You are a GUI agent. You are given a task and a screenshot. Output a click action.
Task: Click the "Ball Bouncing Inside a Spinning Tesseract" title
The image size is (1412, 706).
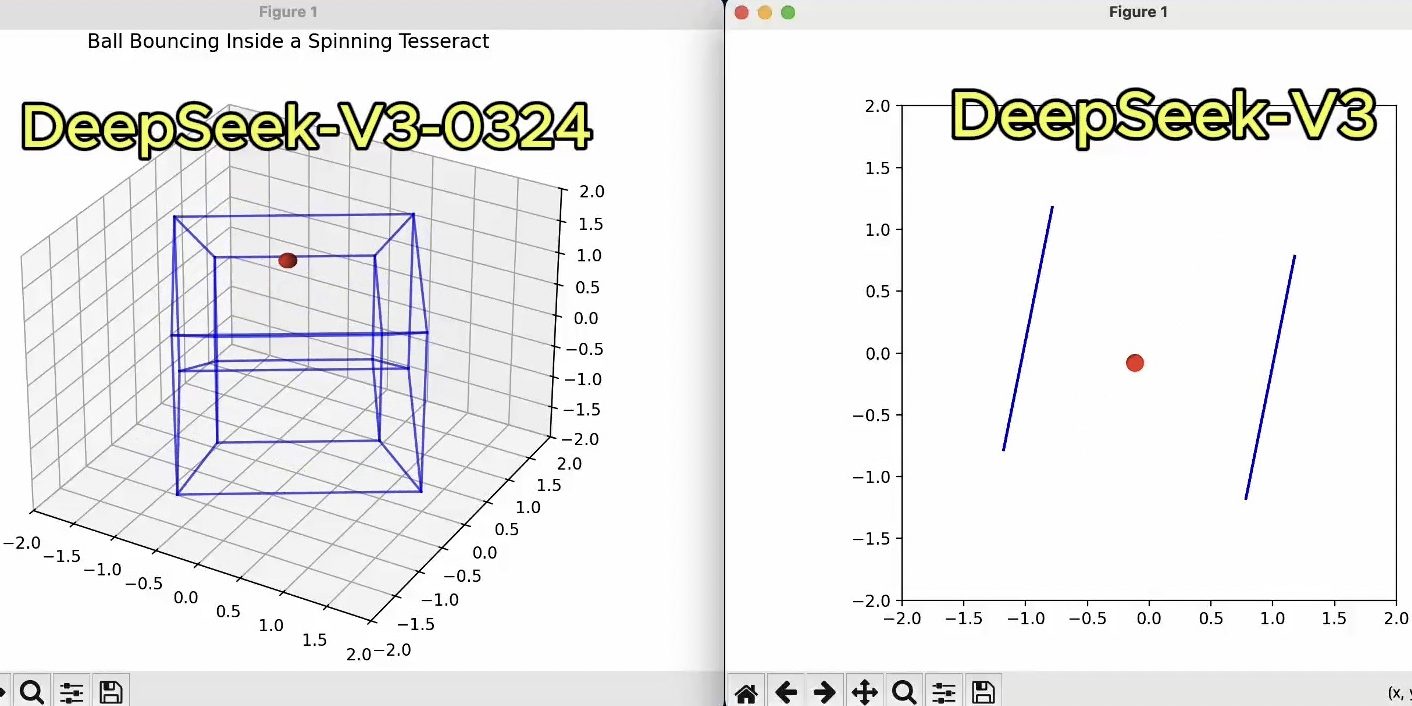click(288, 42)
